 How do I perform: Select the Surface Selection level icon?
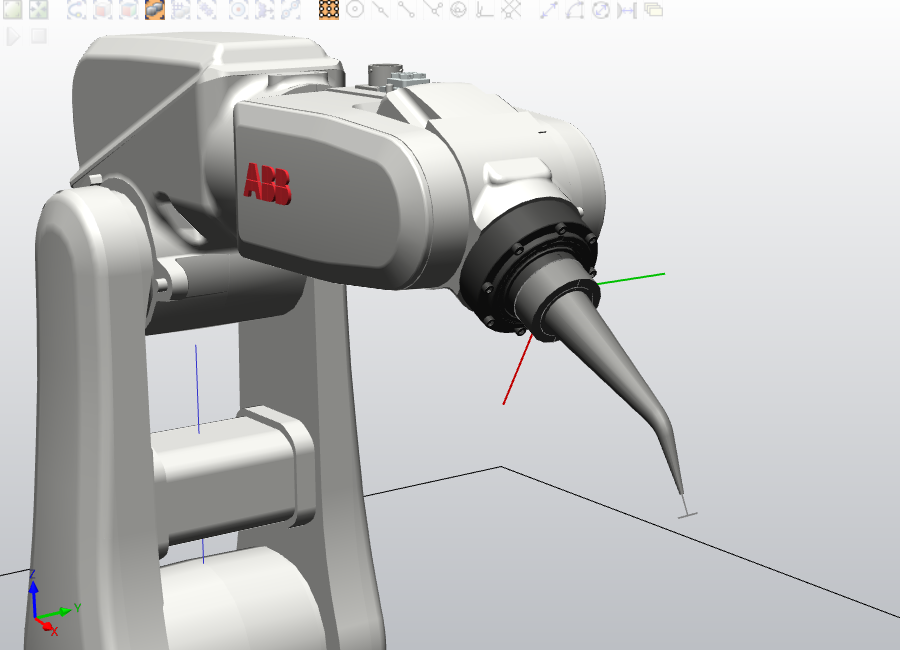pos(103,9)
